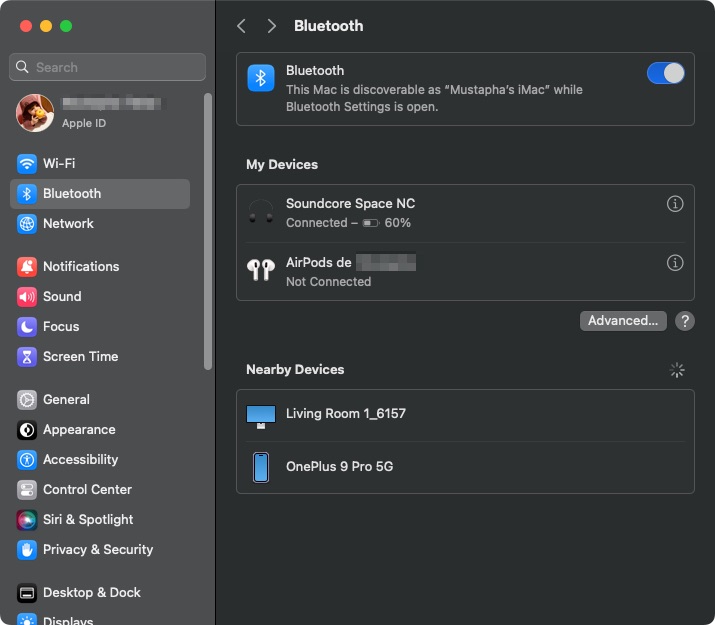
Task: Click the General gear icon
Action: click(27, 399)
